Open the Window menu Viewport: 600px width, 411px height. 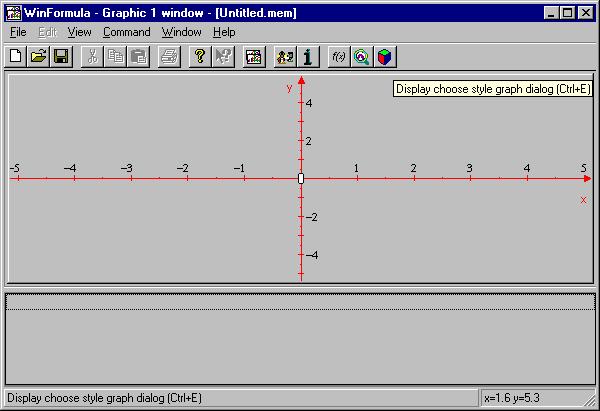coord(181,32)
